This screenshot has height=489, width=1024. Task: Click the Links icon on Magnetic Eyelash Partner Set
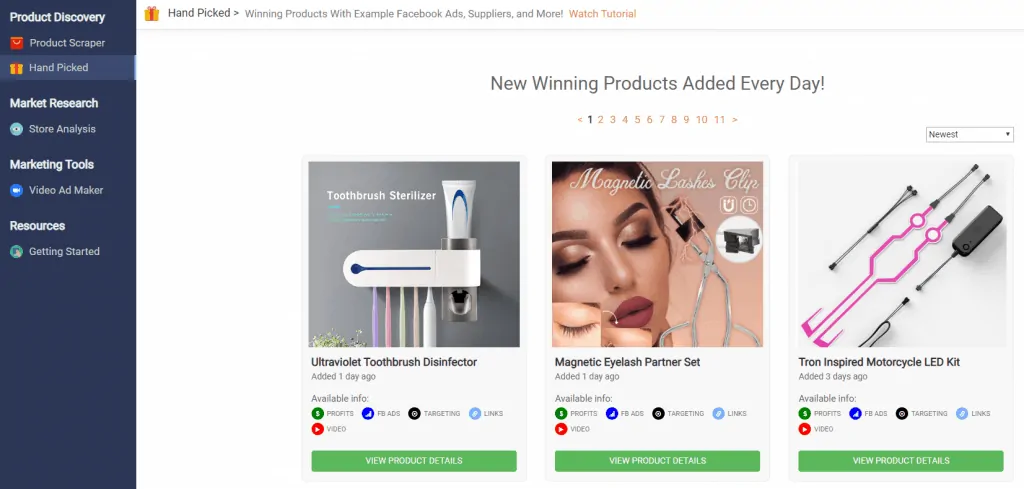(718, 413)
